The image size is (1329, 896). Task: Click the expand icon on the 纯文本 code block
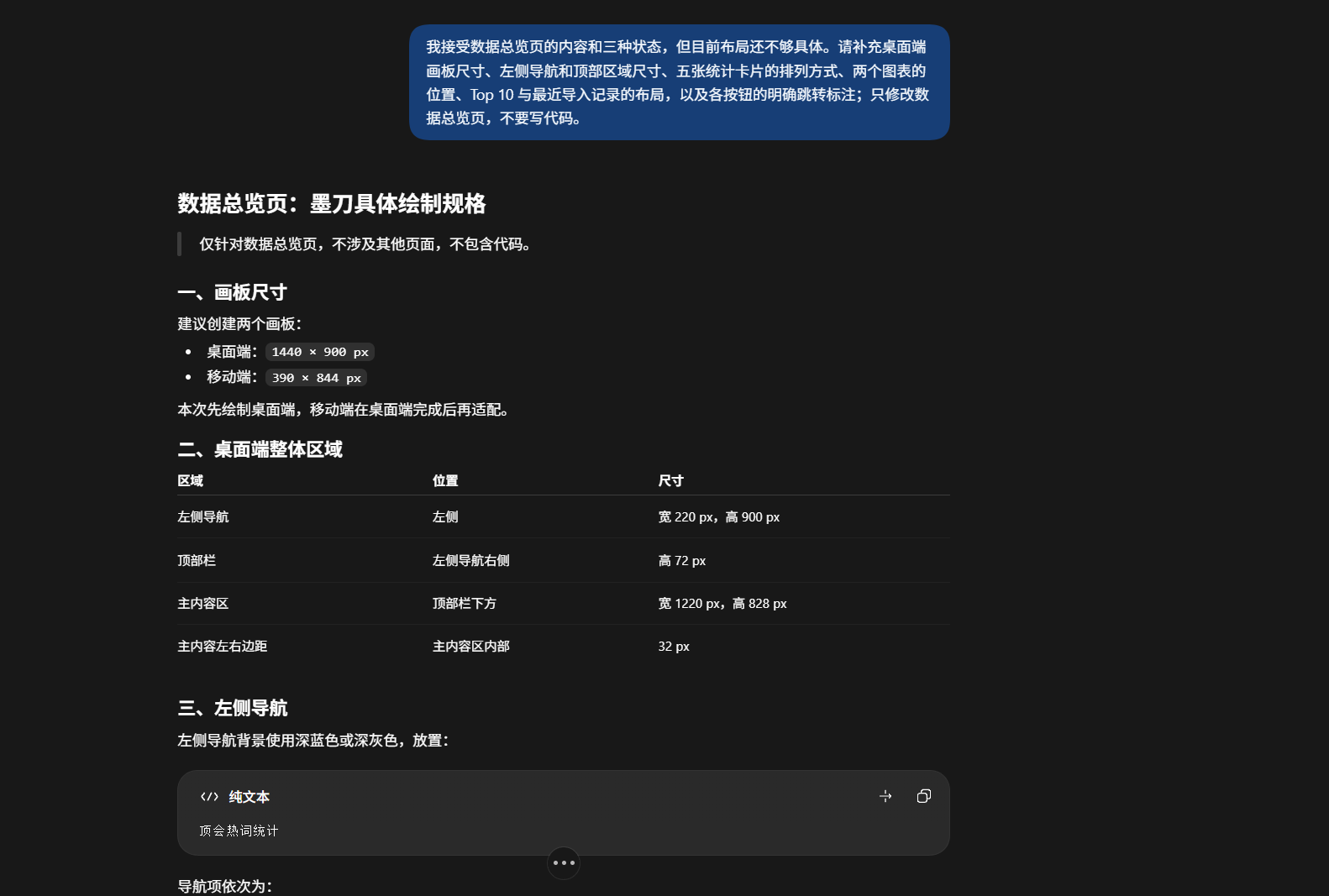885,796
